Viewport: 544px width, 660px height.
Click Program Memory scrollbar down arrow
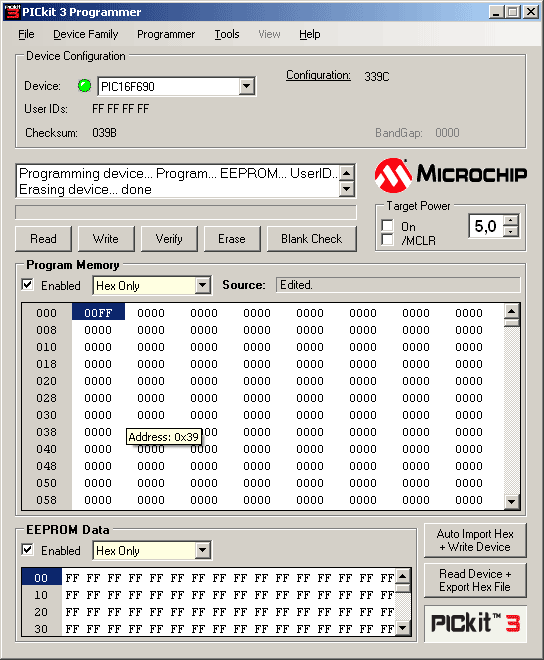512,501
